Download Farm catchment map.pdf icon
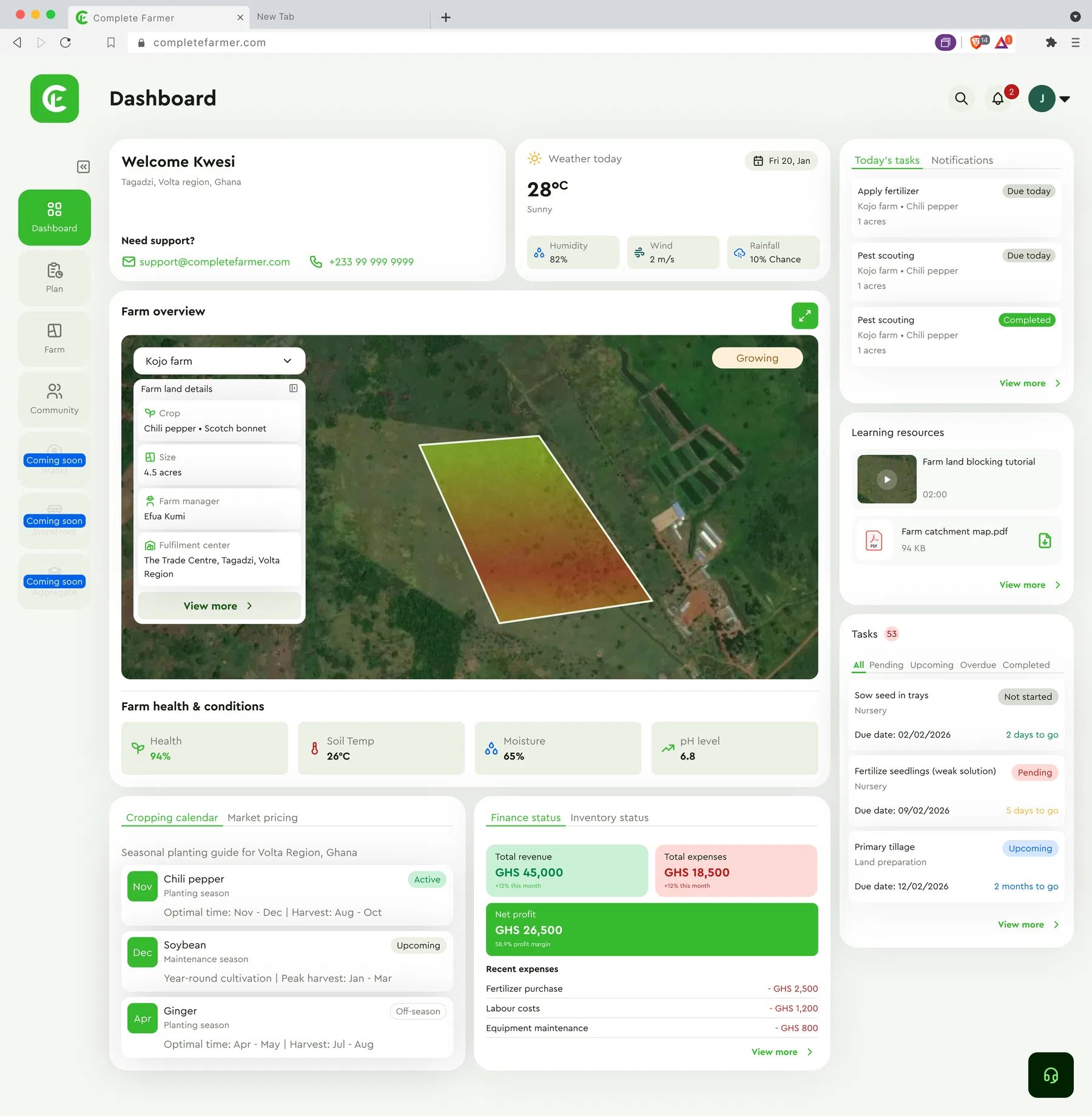1092x1116 pixels. [x=1045, y=540]
